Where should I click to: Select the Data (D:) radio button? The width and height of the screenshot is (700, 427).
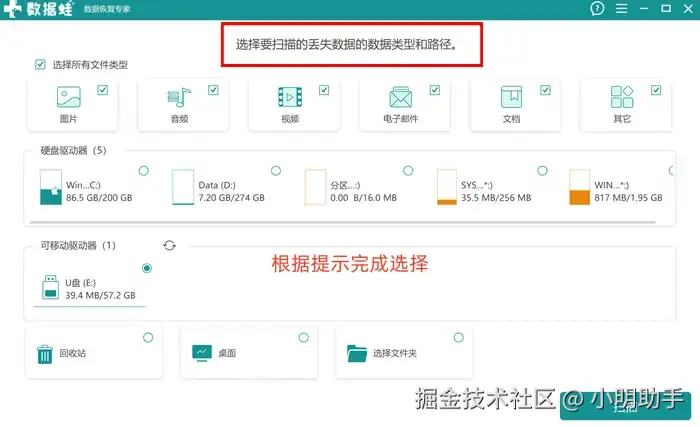(x=276, y=171)
